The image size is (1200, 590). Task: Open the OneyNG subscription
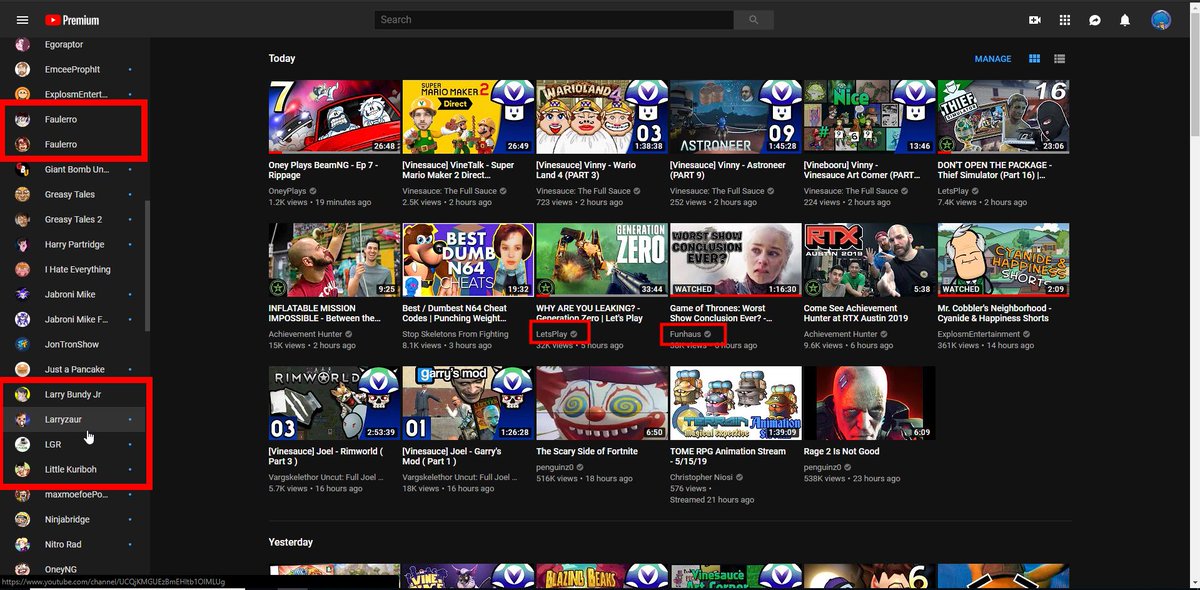[72, 569]
